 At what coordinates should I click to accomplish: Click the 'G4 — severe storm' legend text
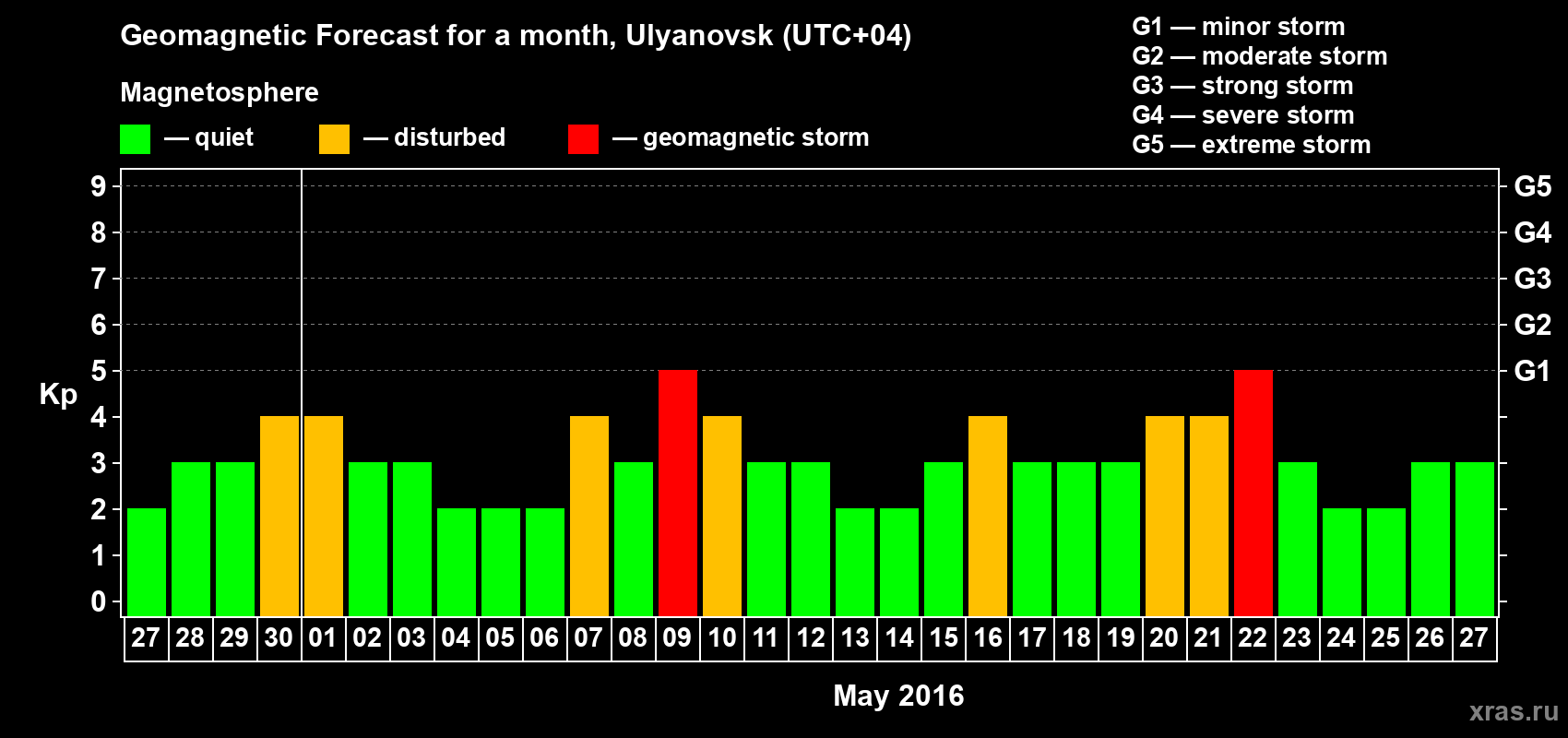pos(1242,115)
